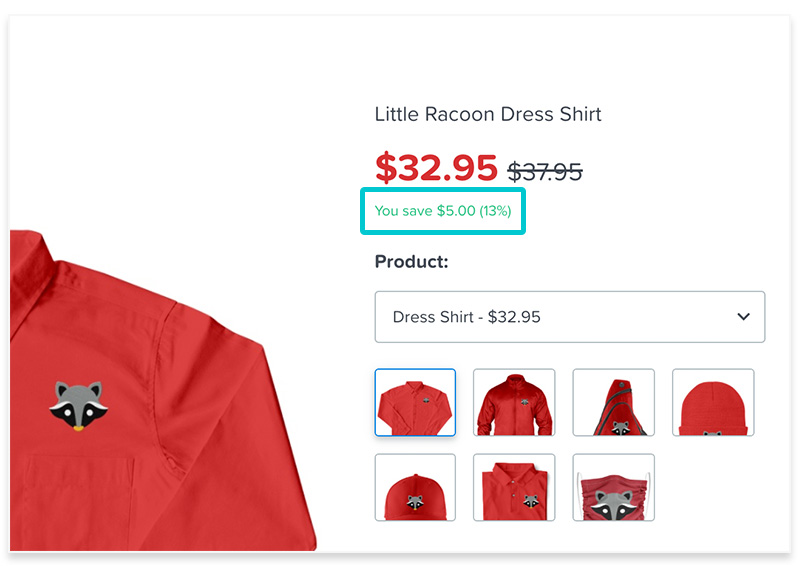
Task: Select the dress shirt product thumbnail
Action: pos(415,402)
